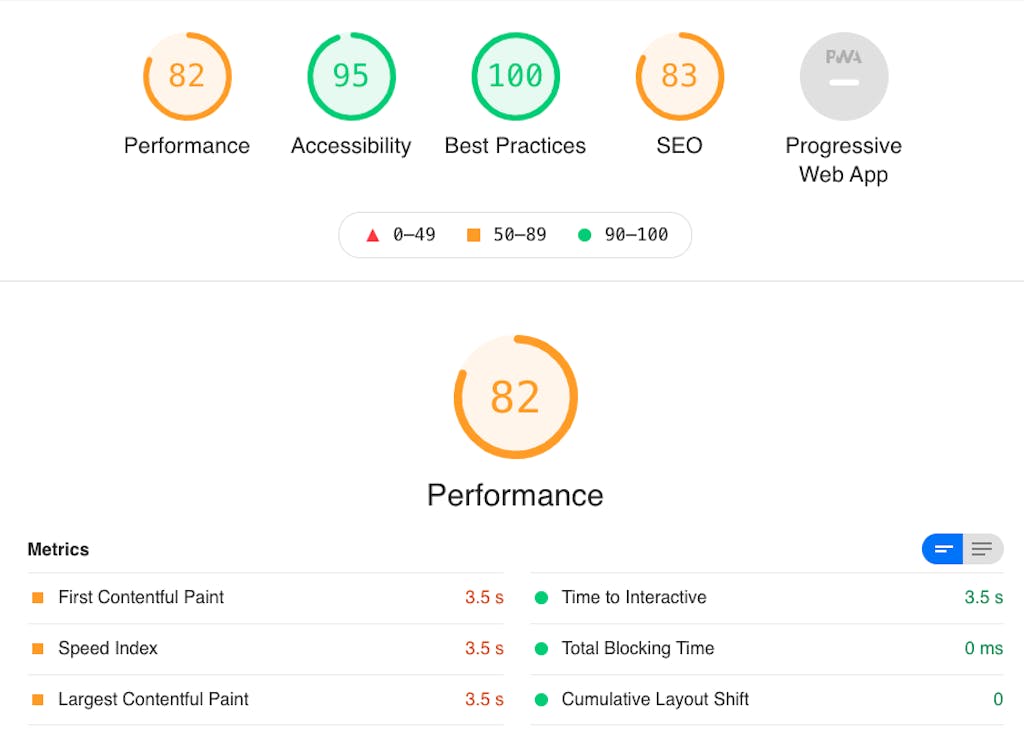Click the red triangle 0–49 legend icon
The width and height of the screenshot is (1024, 733).
373,235
